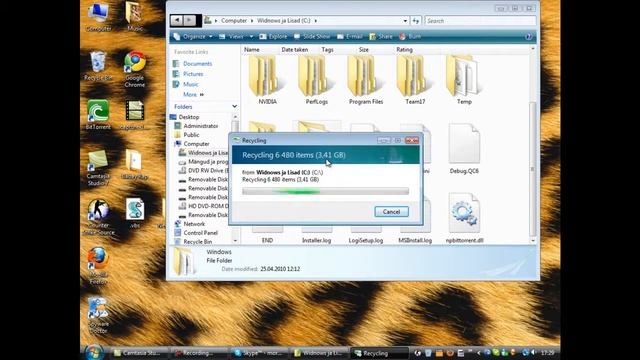Open the Organize dropdown menu
This screenshot has height=360, width=640.
pos(193,36)
